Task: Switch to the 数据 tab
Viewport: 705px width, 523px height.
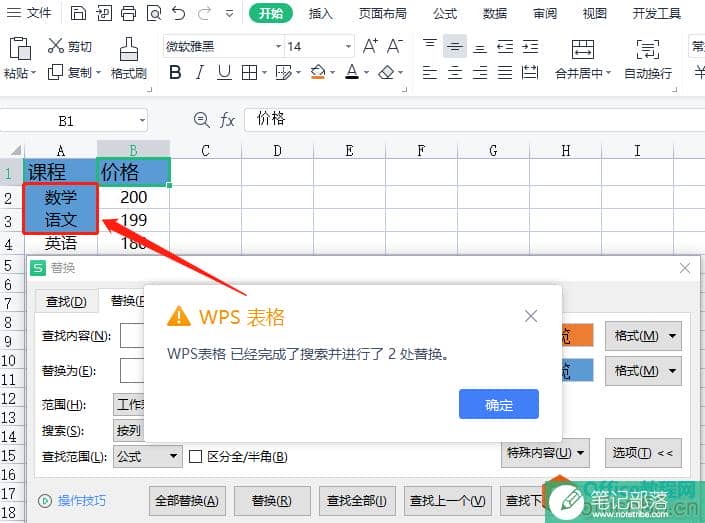Action: click(x=495, y=13)
